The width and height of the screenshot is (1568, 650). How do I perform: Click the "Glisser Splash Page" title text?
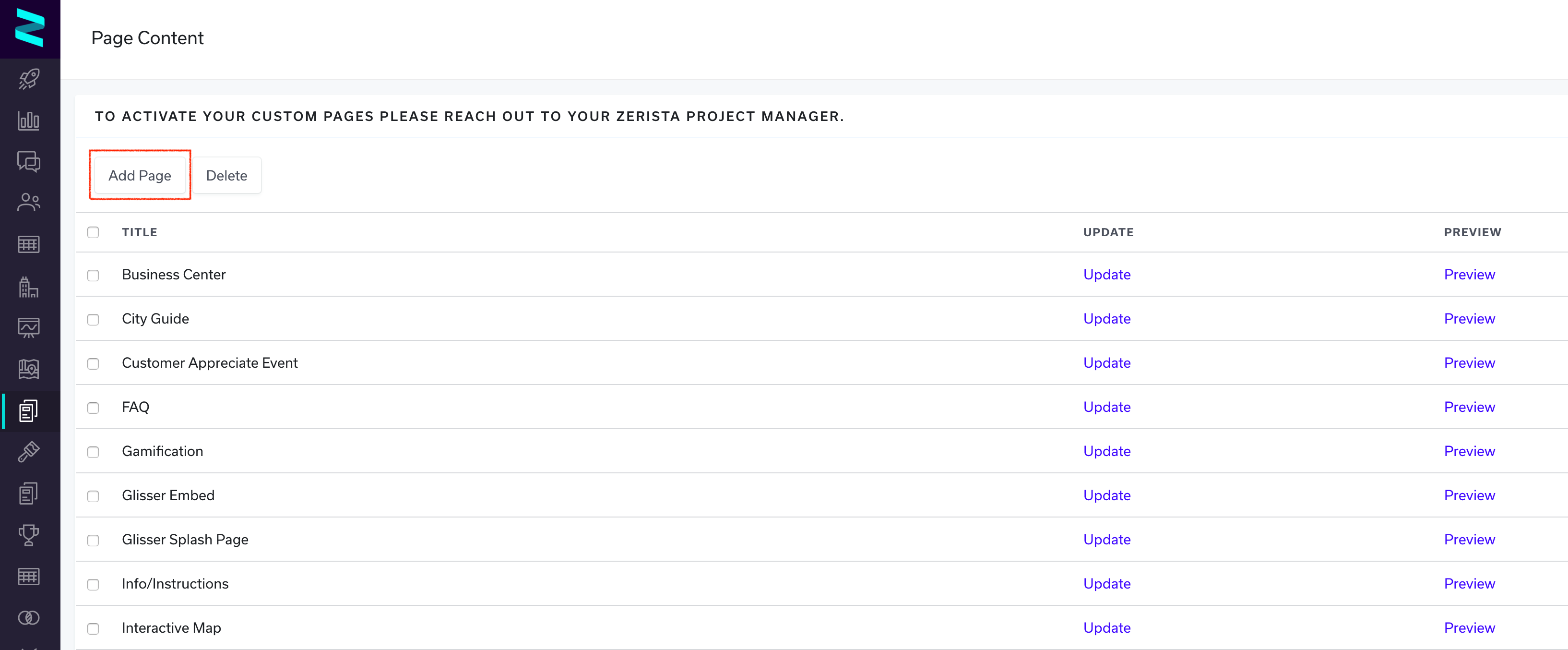pos(185,540)
